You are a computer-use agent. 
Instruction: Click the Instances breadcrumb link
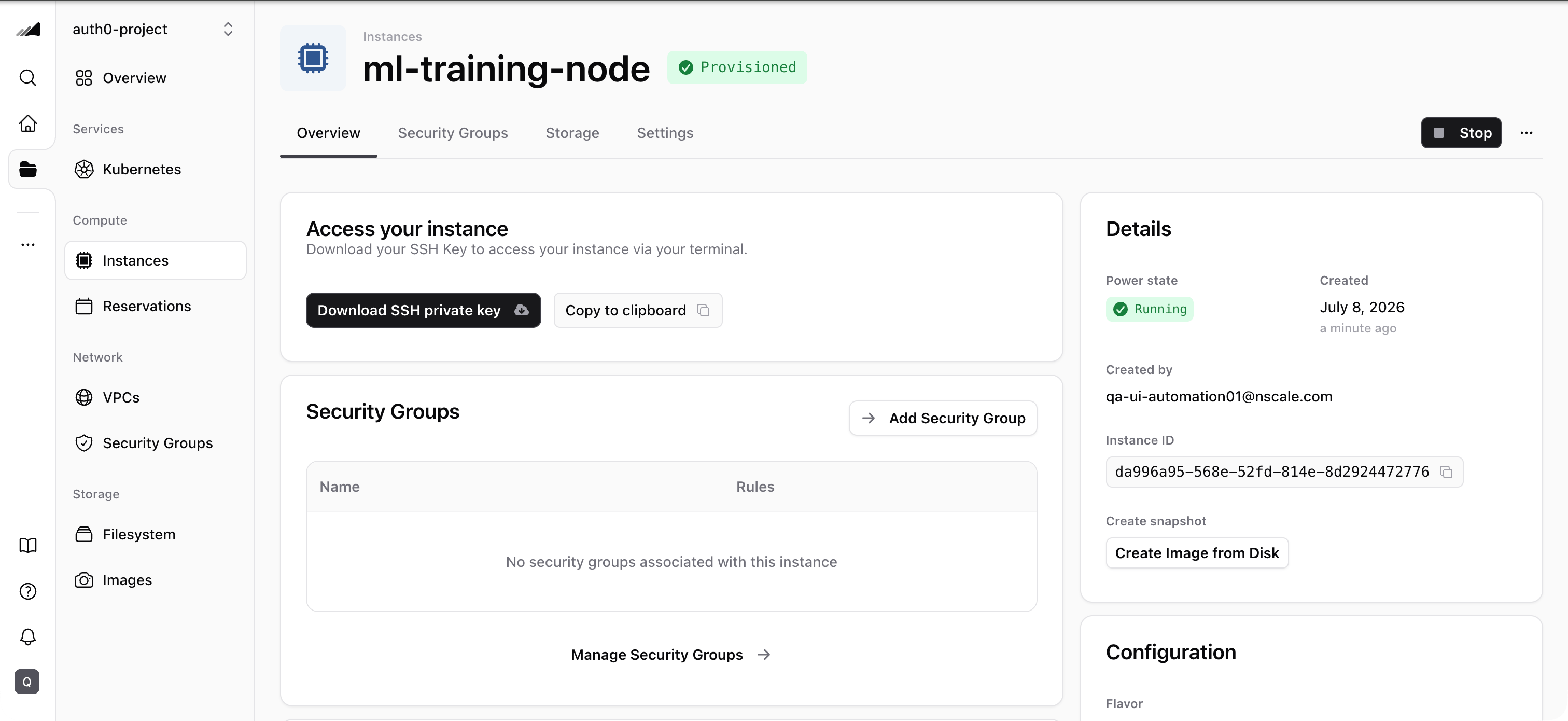coord(392,37)
